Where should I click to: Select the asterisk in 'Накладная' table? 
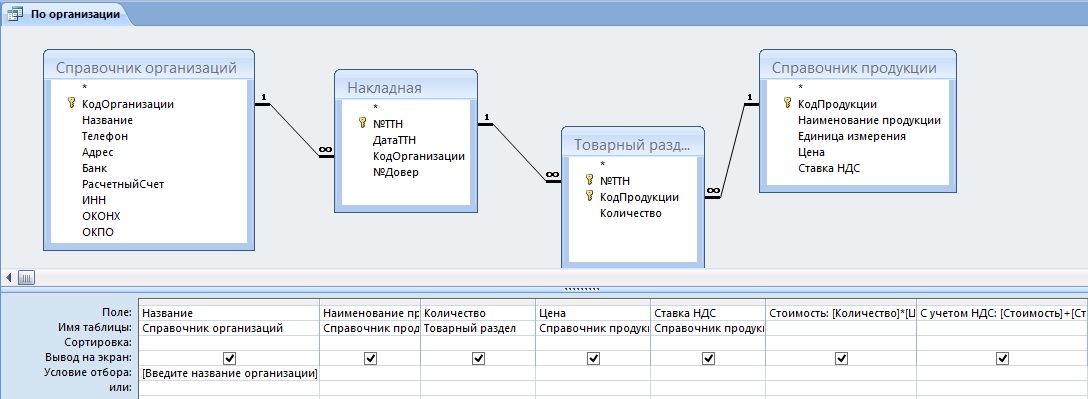[x=375, y=108]
